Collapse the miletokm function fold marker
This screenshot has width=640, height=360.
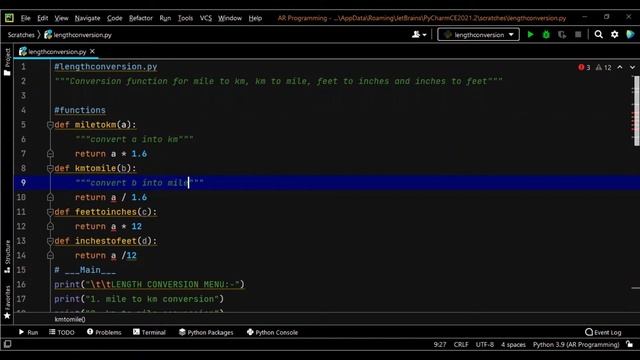(x=50, y=125)
